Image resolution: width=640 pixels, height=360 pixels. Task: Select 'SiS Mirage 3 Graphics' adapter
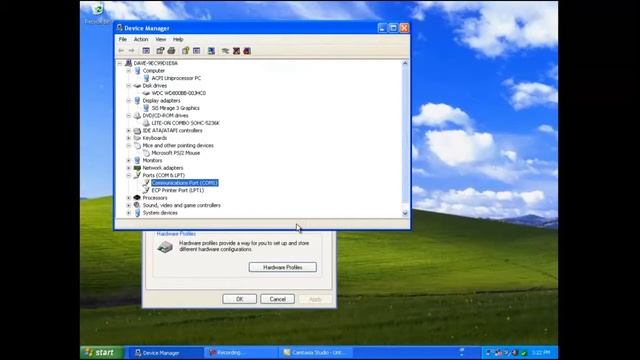coord(176,108)
